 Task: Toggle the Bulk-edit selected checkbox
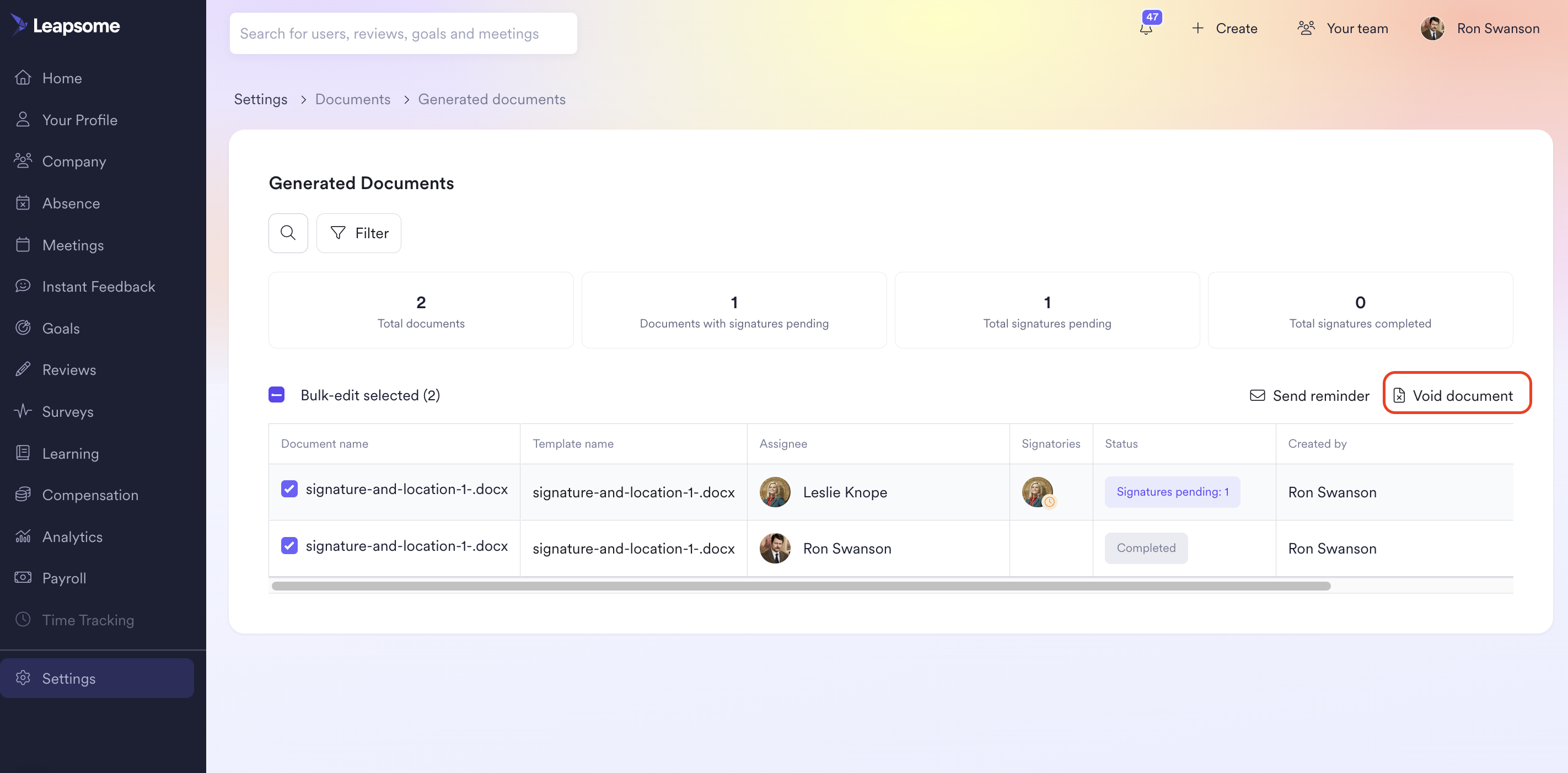[277, 394]
